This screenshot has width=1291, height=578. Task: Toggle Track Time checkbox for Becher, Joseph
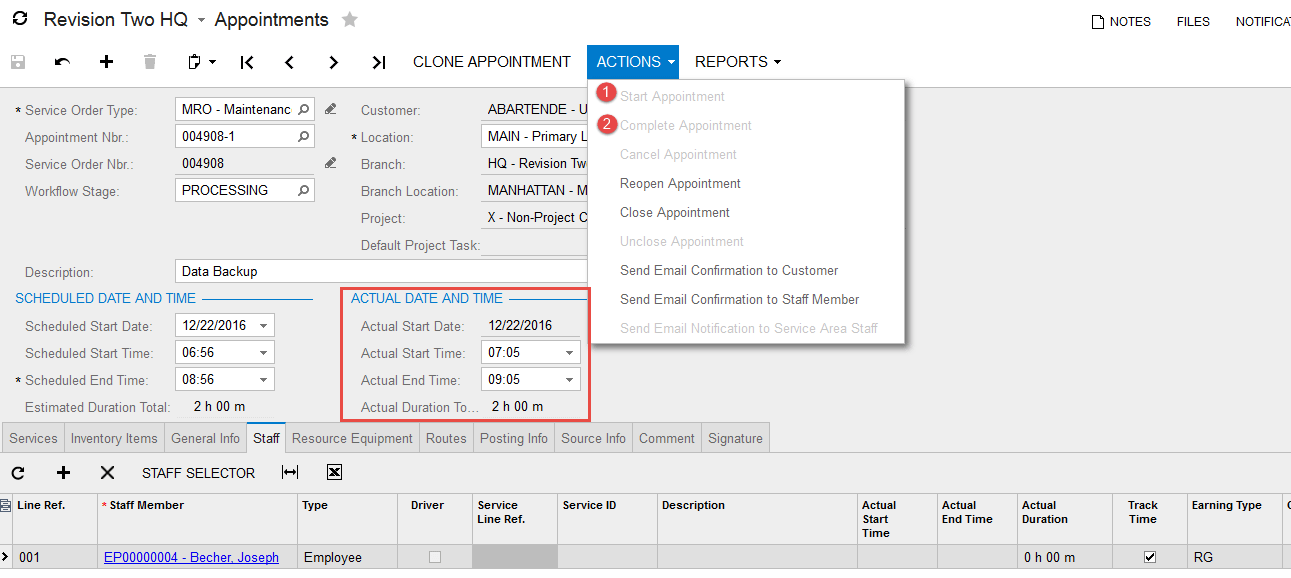click(1150, 557)
